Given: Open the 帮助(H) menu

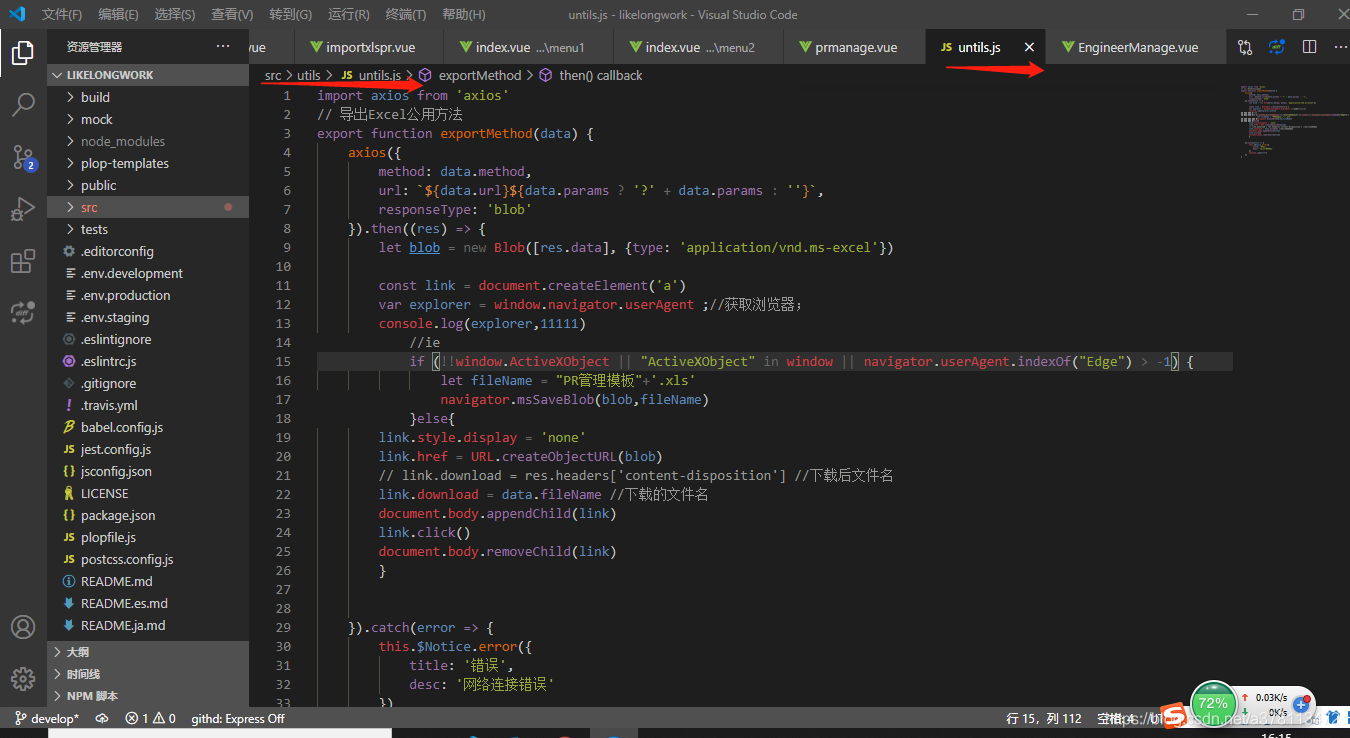Looking at the screenshot, I should coord(463,14).
